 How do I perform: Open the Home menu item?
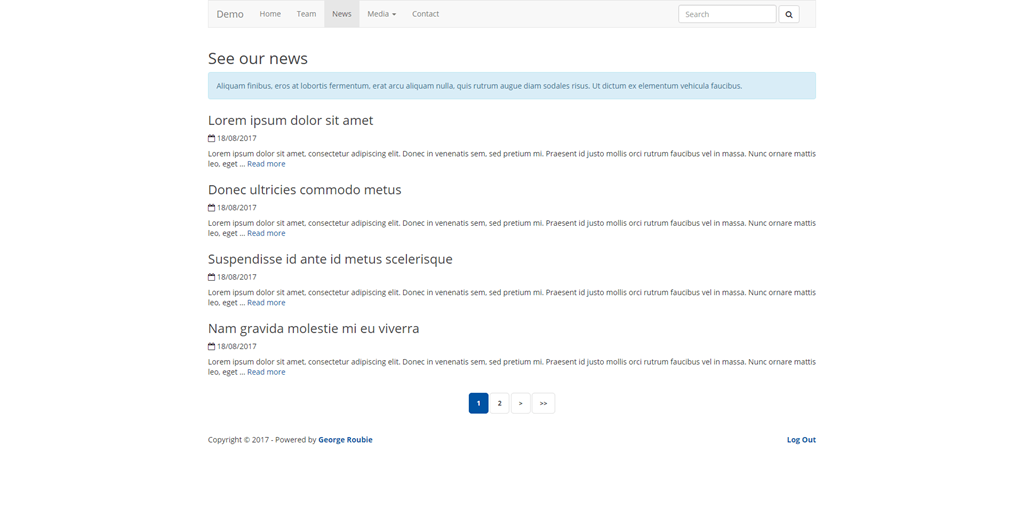point(270,14)
